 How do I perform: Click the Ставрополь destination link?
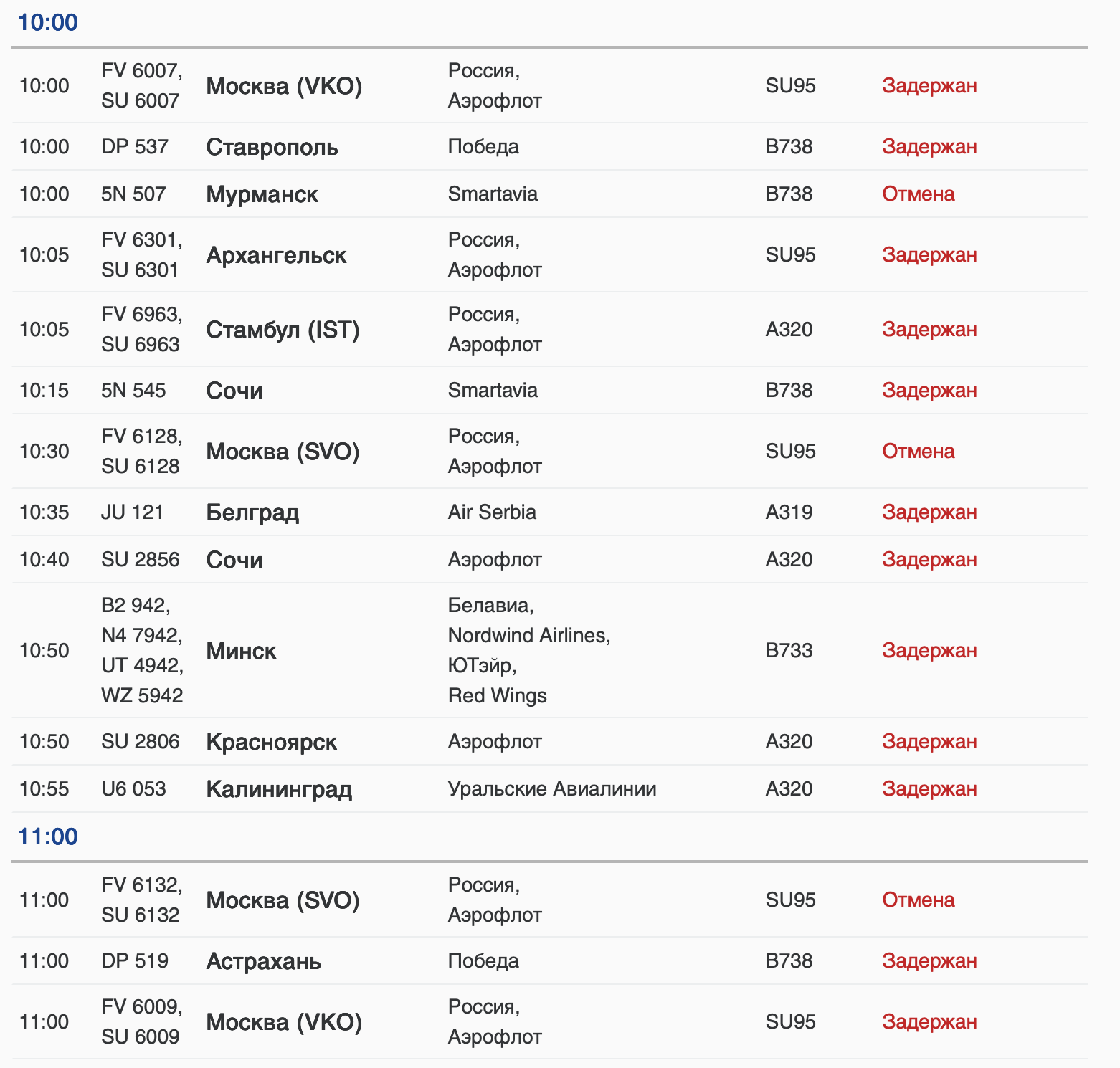click(x=272, y=147)
